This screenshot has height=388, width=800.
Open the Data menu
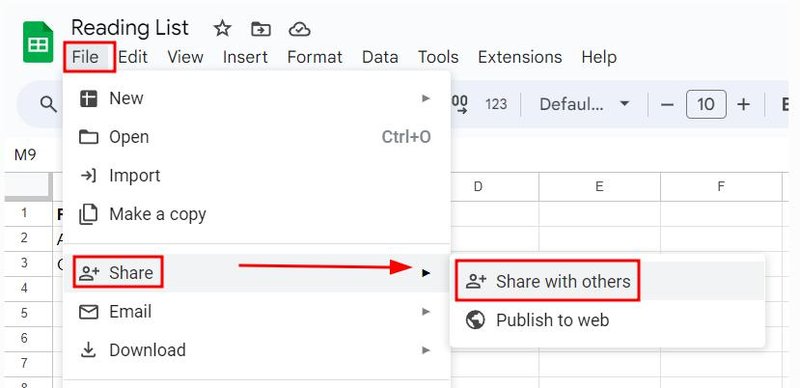pyautogui.click(x=380, y=57)
